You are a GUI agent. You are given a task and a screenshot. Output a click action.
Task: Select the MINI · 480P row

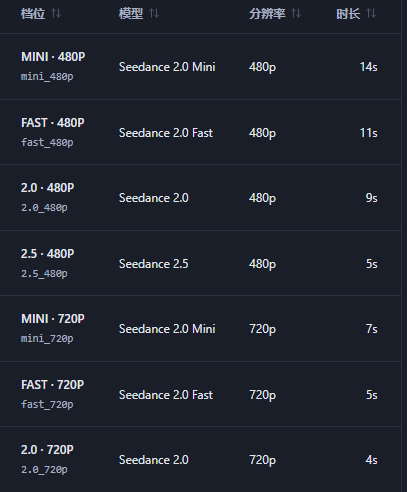tap(200, 66)
